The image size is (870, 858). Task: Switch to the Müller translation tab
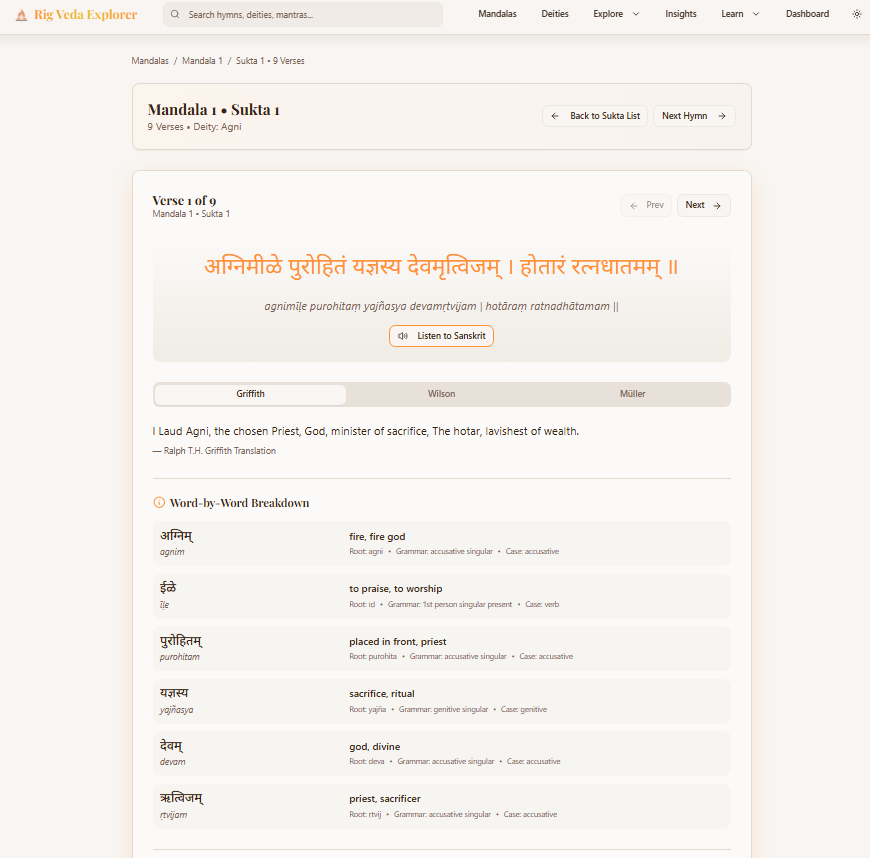click(x=632, y=394)
